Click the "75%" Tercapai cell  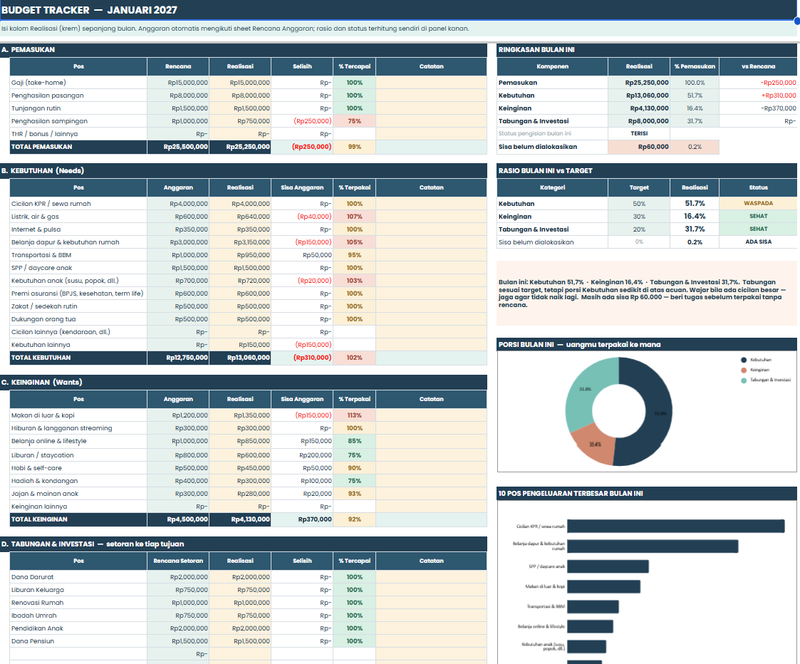tap(354, 121)
